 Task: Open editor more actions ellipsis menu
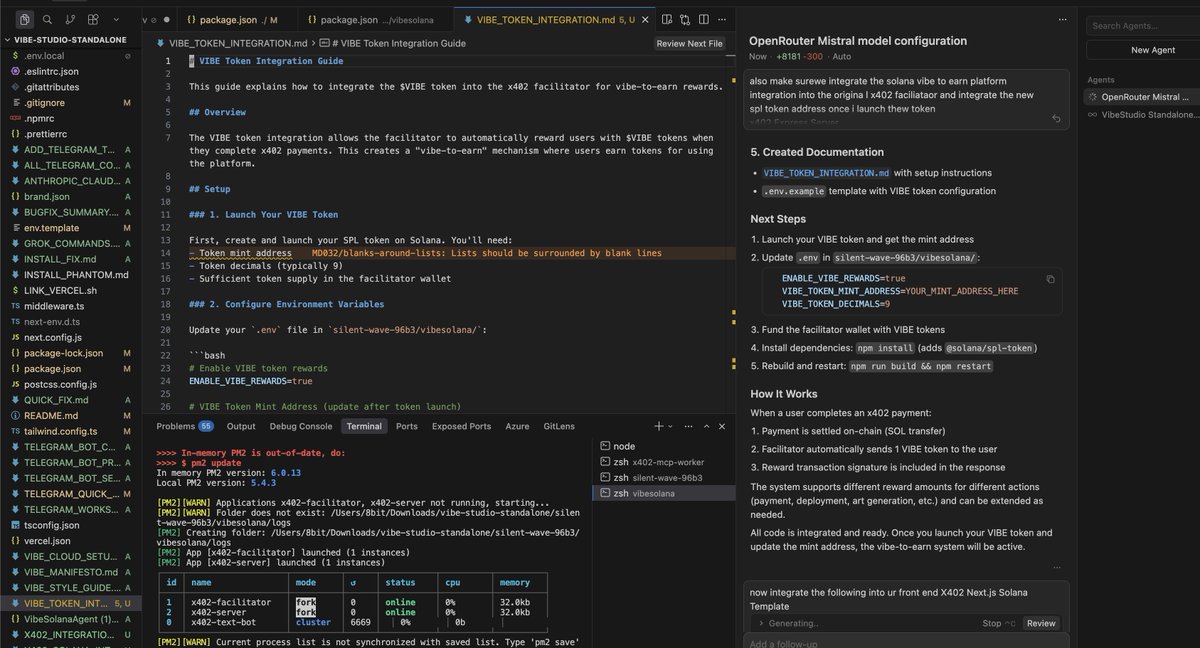click(x=723, y=19)
